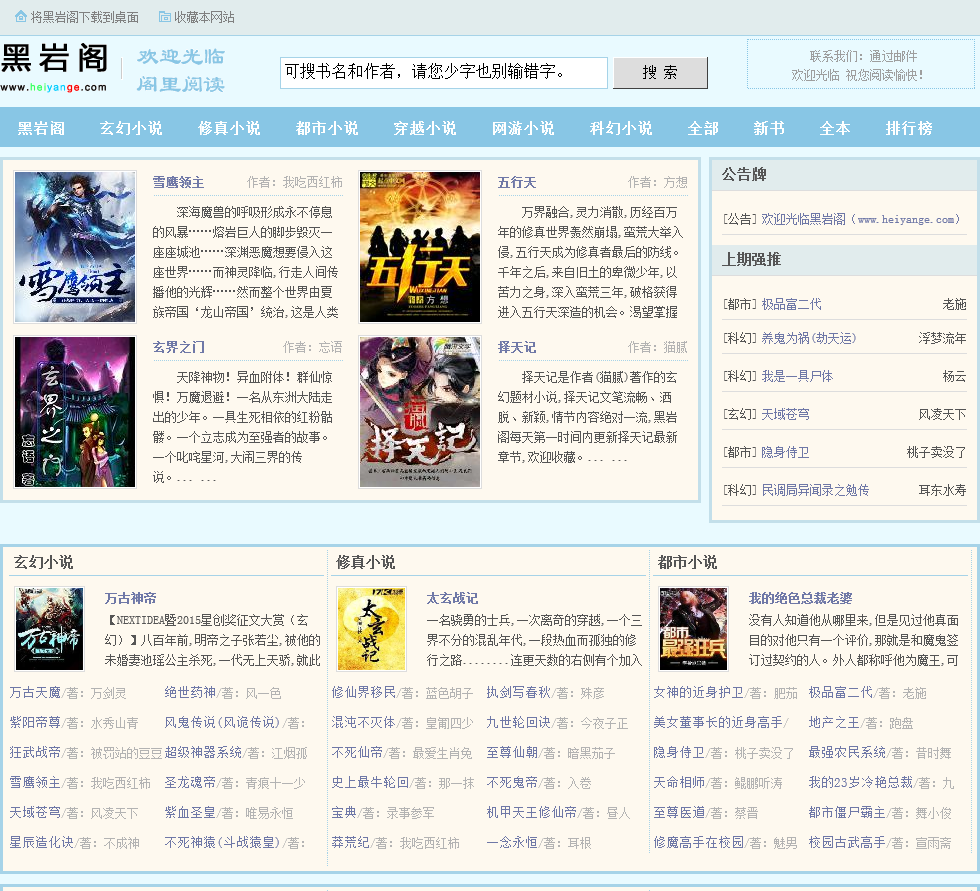Image resolution: width=980 pixels, height=891 pixels.
Task: Open 莽荒纪 novel link
Action: [x=351, y=843]
